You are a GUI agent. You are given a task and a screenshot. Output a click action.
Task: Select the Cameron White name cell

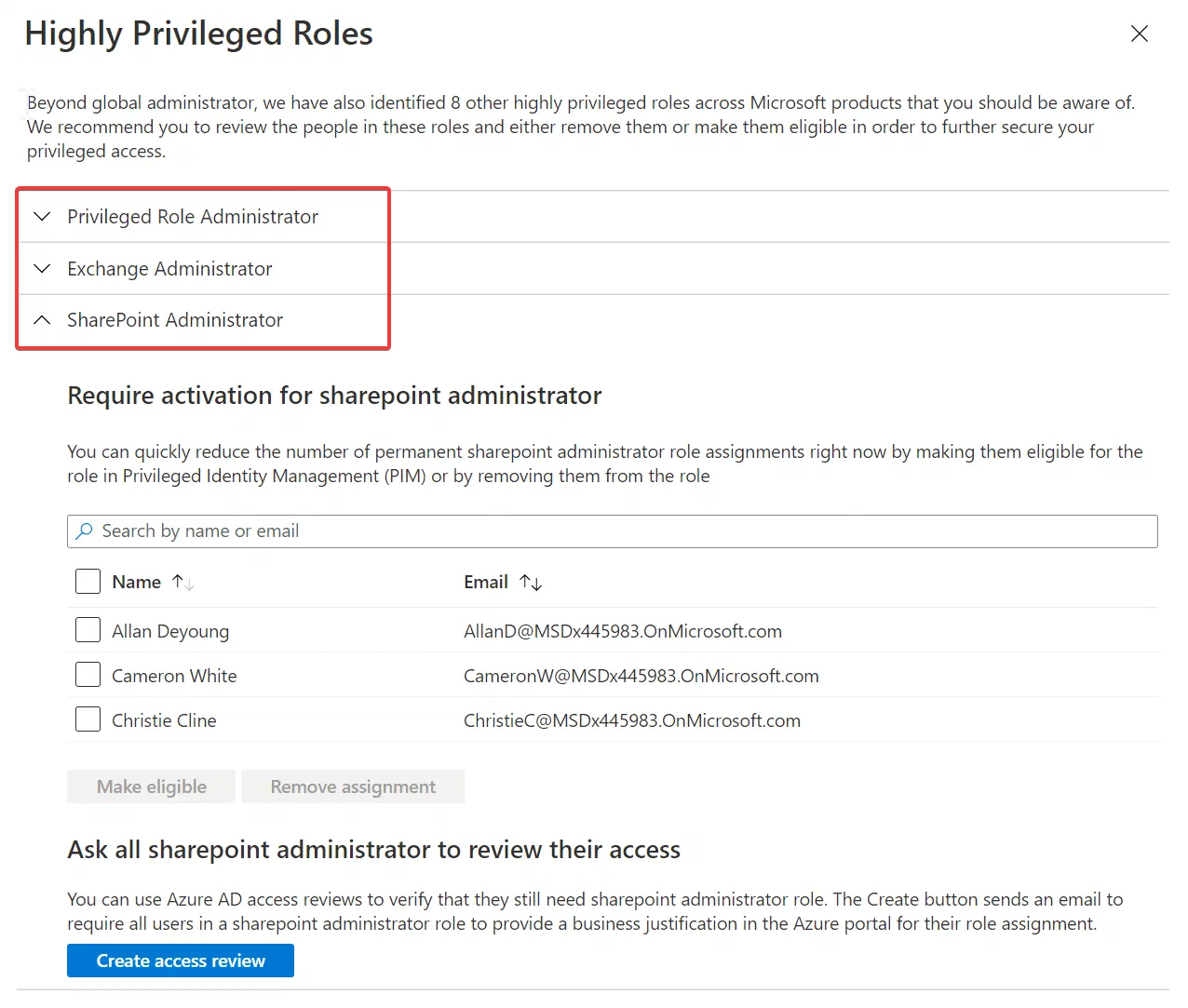174,676
